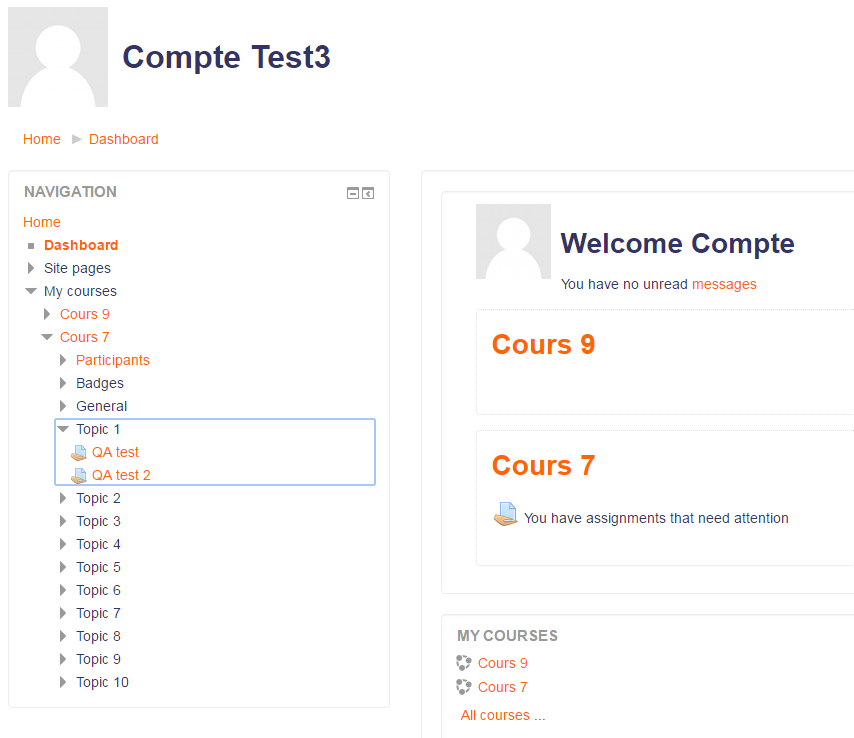Select Topic 1 label in tree
The width and height of the screenshot is (854, 738).
97,429
